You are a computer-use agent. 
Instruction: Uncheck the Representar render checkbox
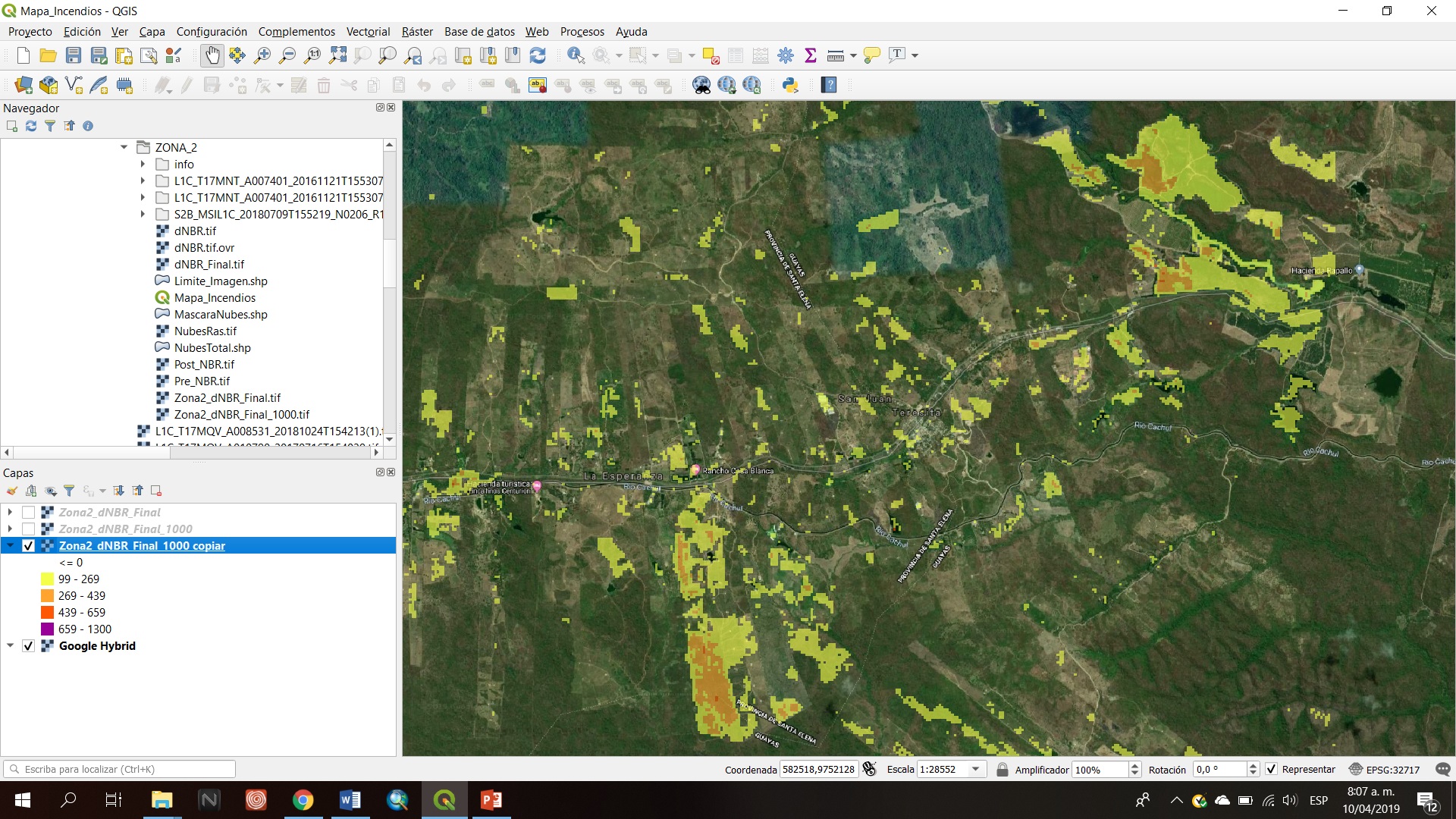coord(1272,769)
